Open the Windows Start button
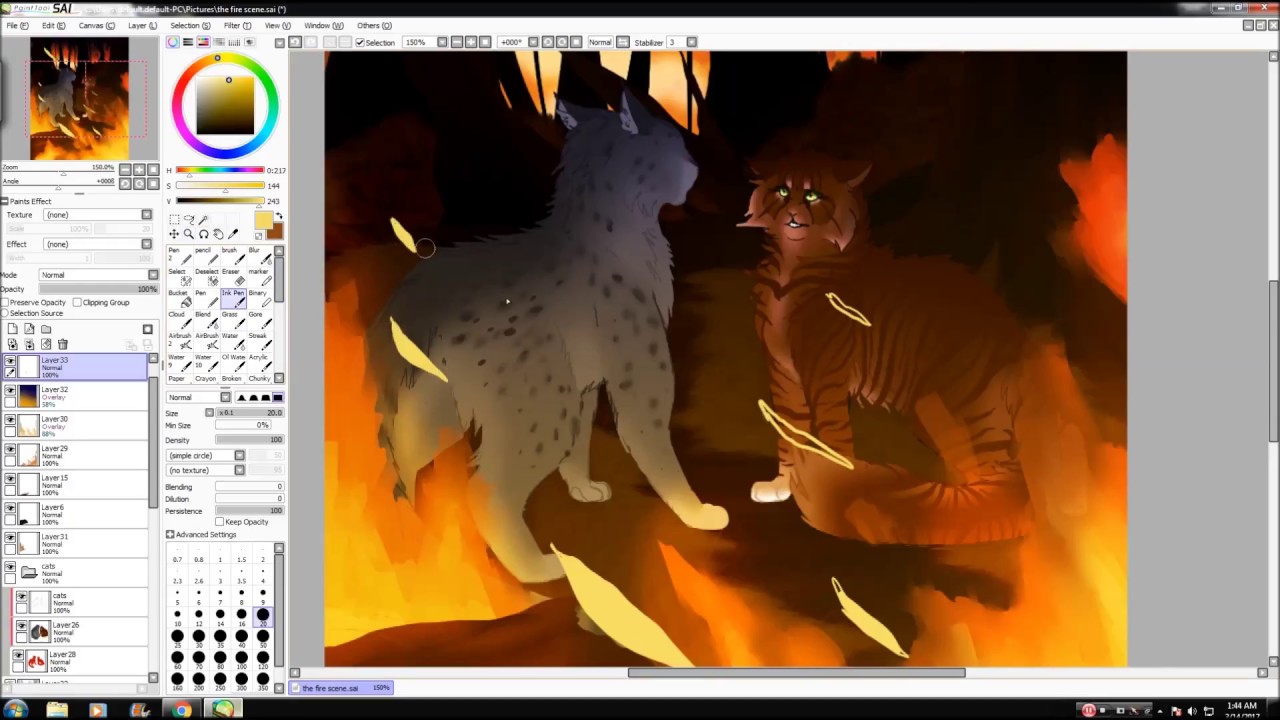 tap(16, 710)
